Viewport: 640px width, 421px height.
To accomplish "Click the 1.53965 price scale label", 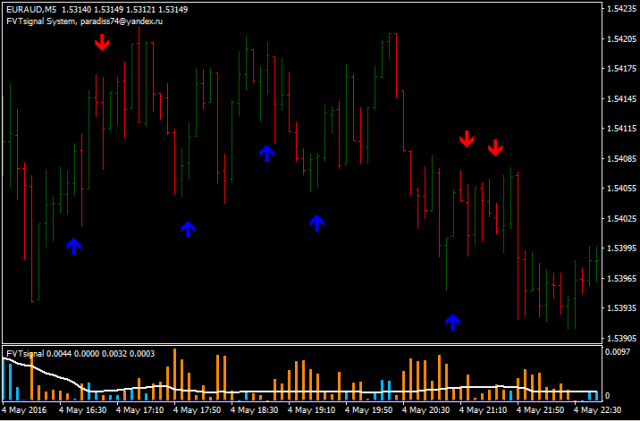I will [x=622, y=278].
